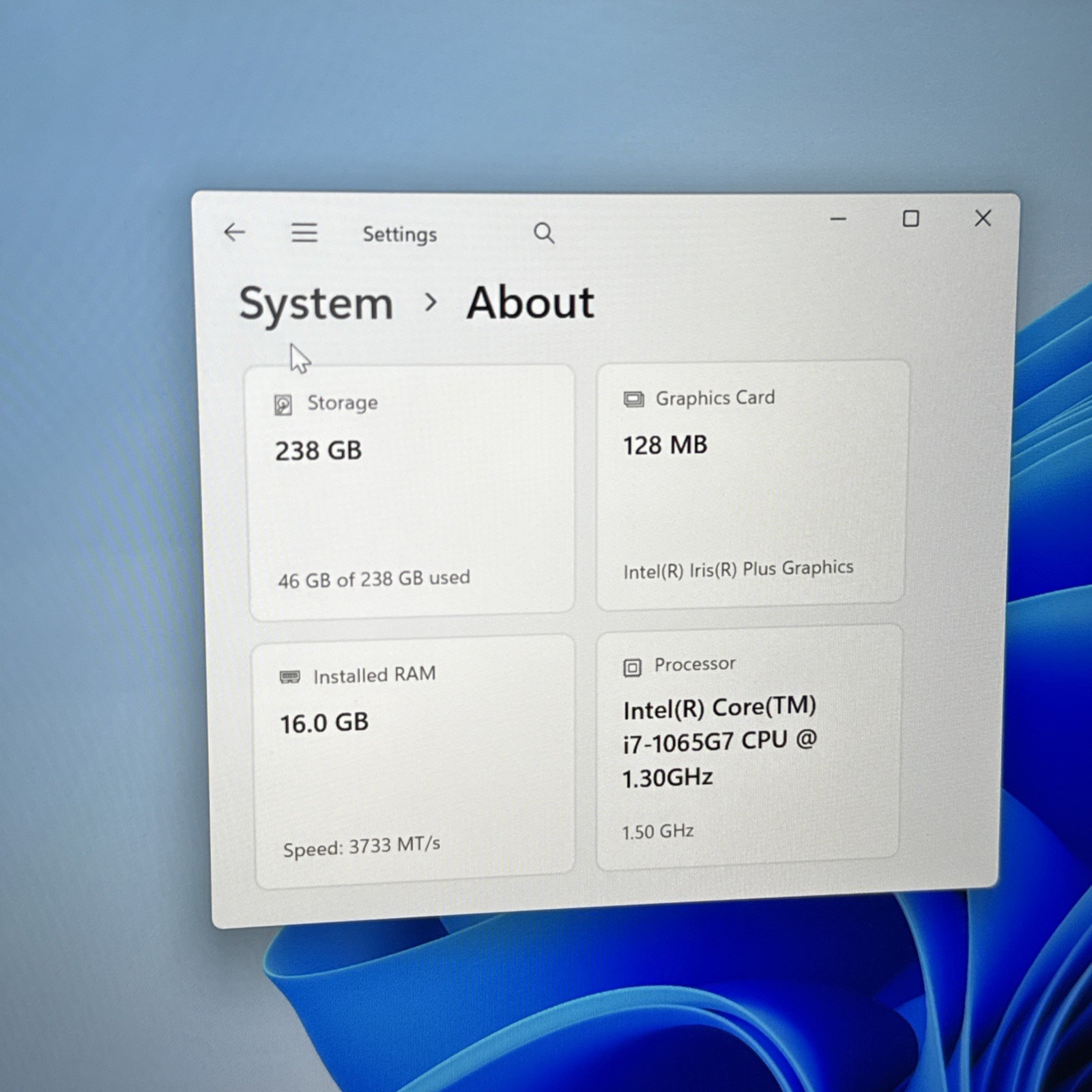Open the Graphics Card 128 MB card
The width and height of the screenshot is (1092, 1092).
(x=751, y=483)
